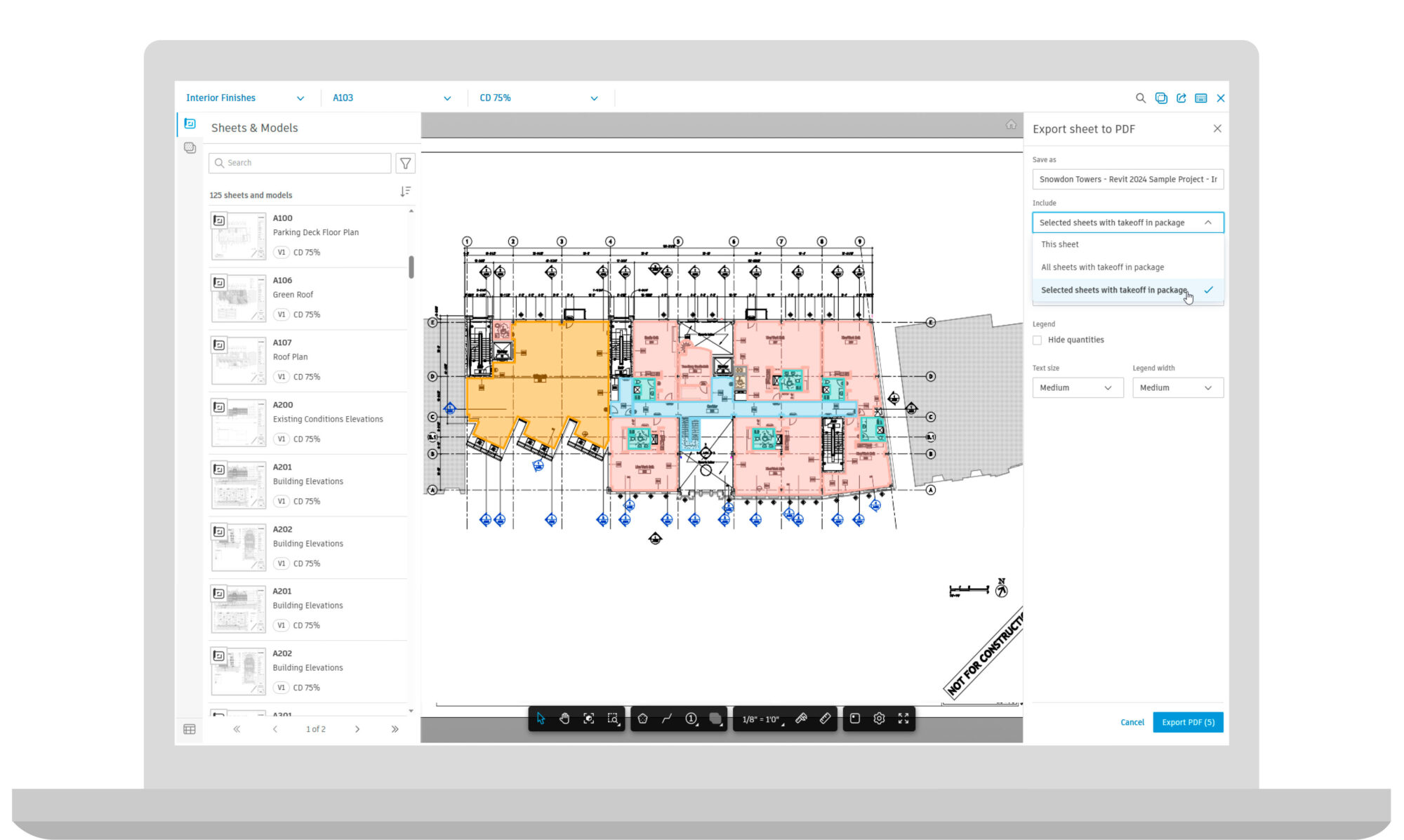
Task: Click the filter icon beside the search box
Action: [406, 163]
